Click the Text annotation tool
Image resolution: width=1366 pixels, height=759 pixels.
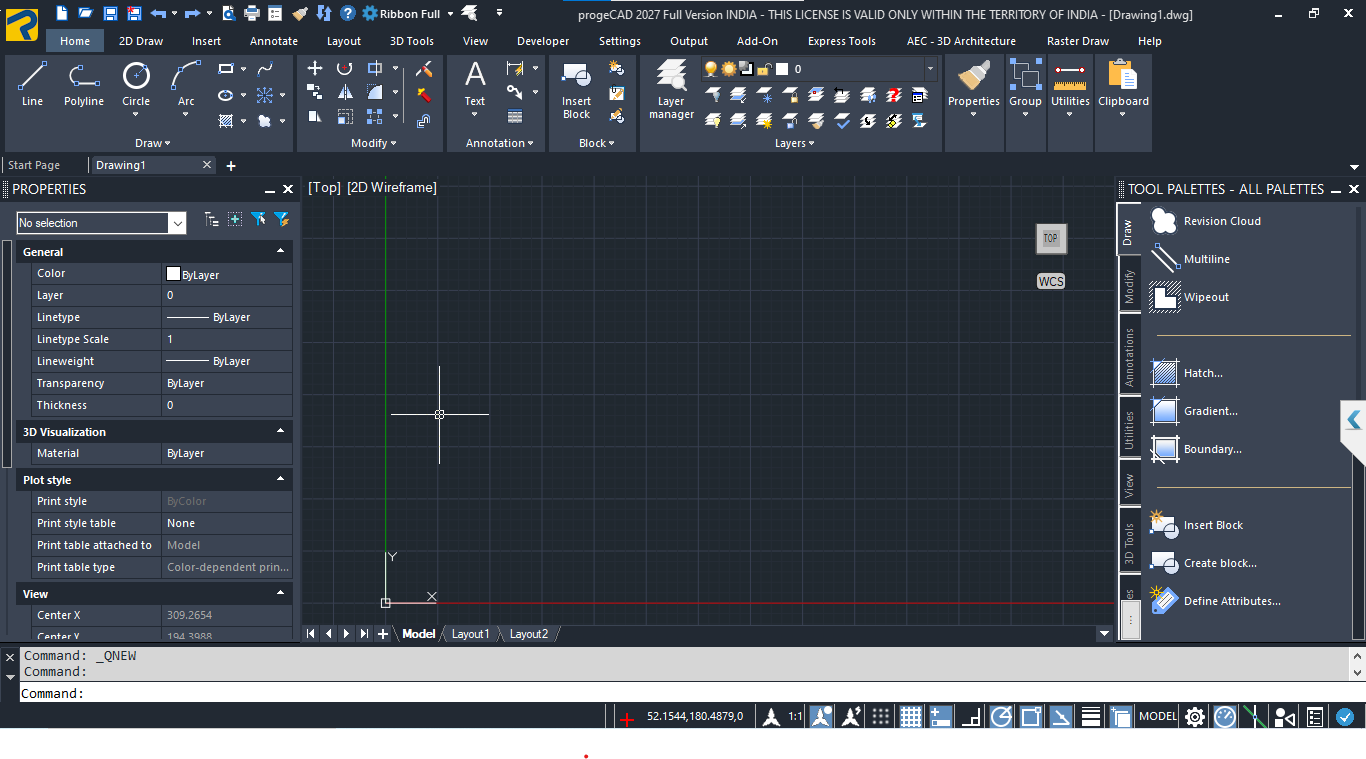475,88
